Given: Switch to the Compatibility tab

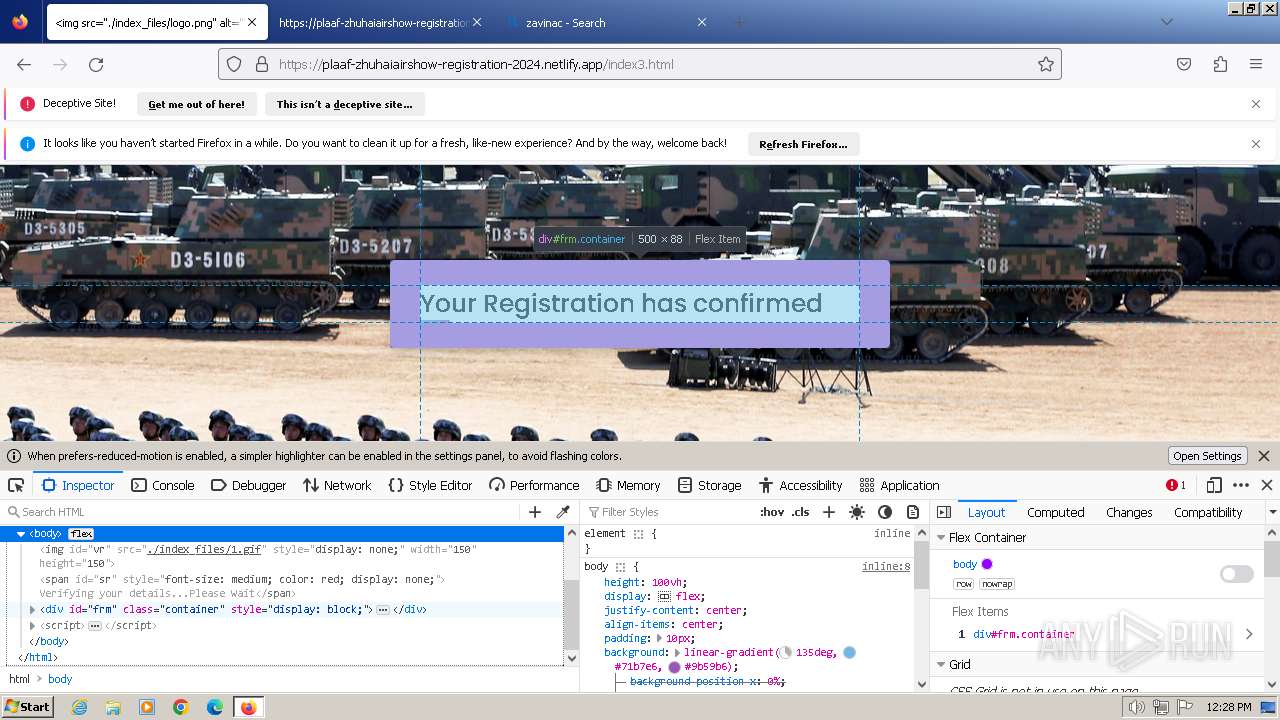Looking at the screenshot, I should coord(1208,512).
